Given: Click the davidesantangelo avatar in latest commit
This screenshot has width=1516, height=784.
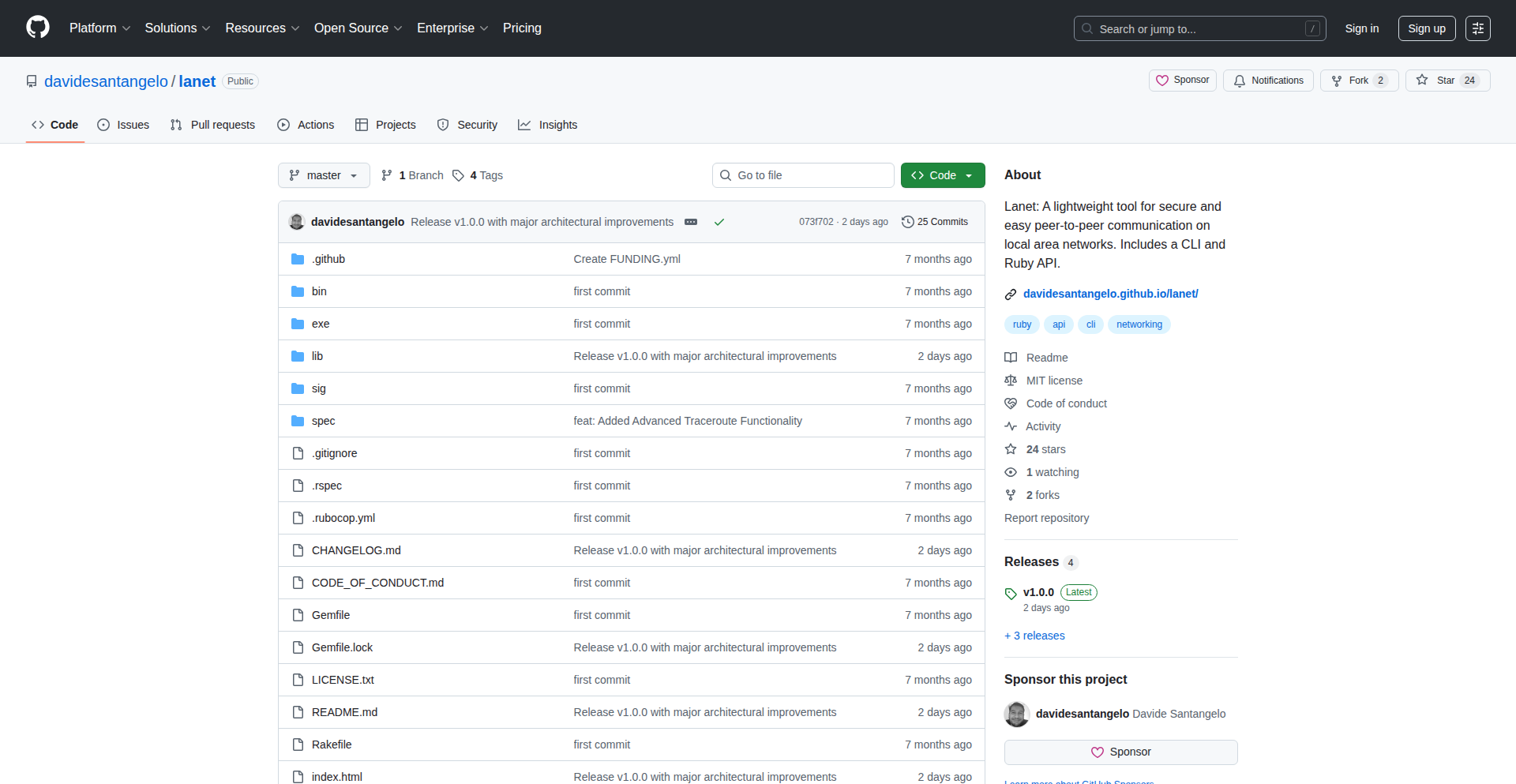Looking at the screenshot, I should pos(297,222).
